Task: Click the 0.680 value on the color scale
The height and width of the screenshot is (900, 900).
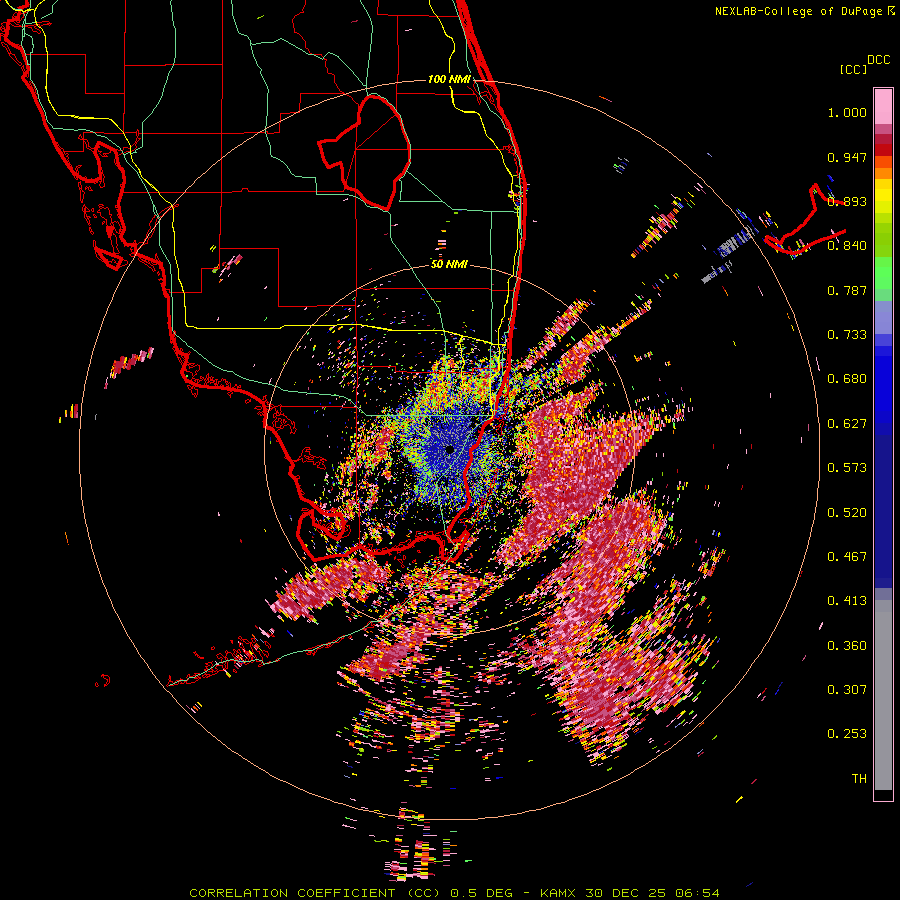Action: point(847,379)
